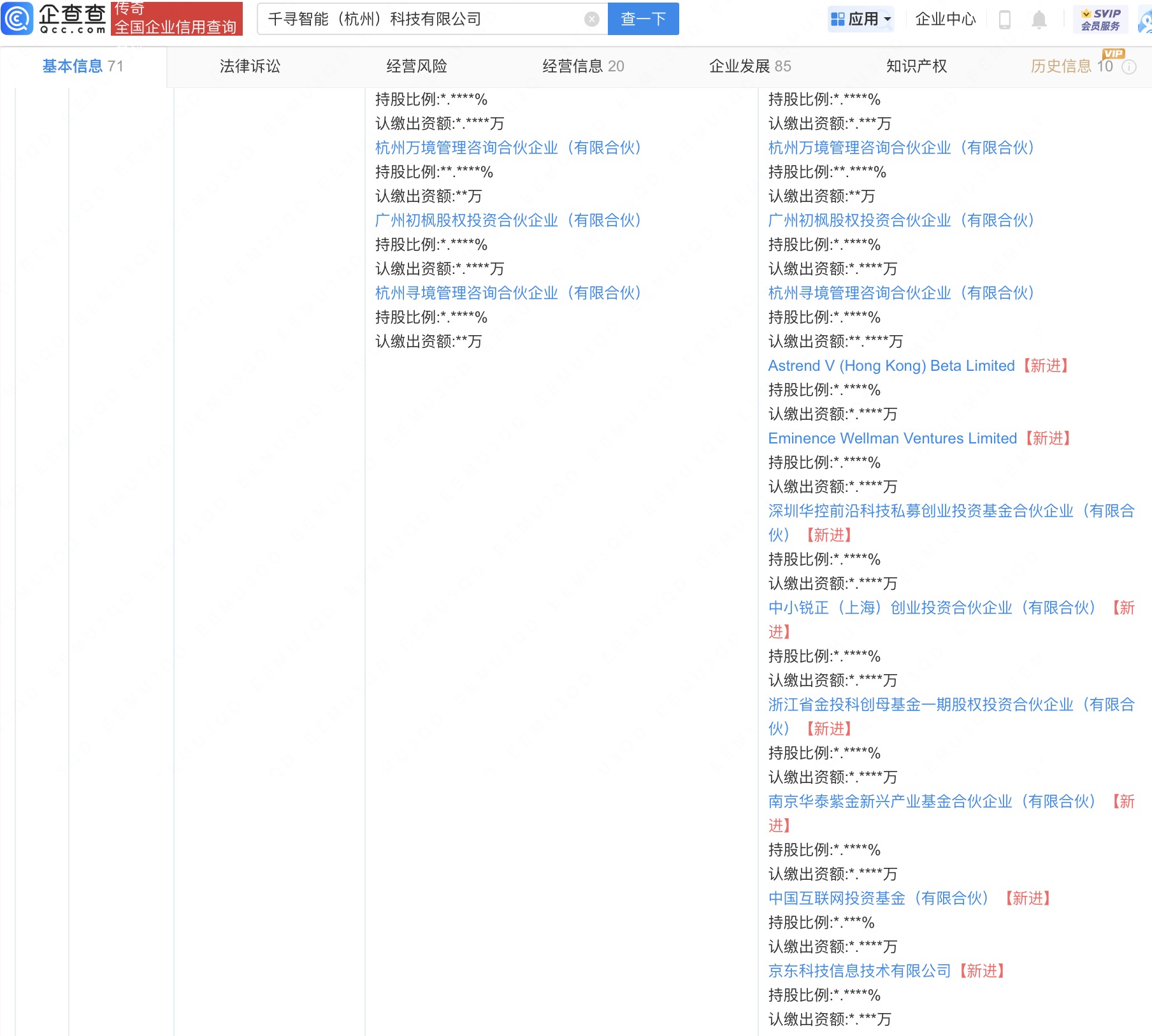Select the 企业发展 85 tab
This screenshot has width=1152, height=1036.
tap(749, 66)
